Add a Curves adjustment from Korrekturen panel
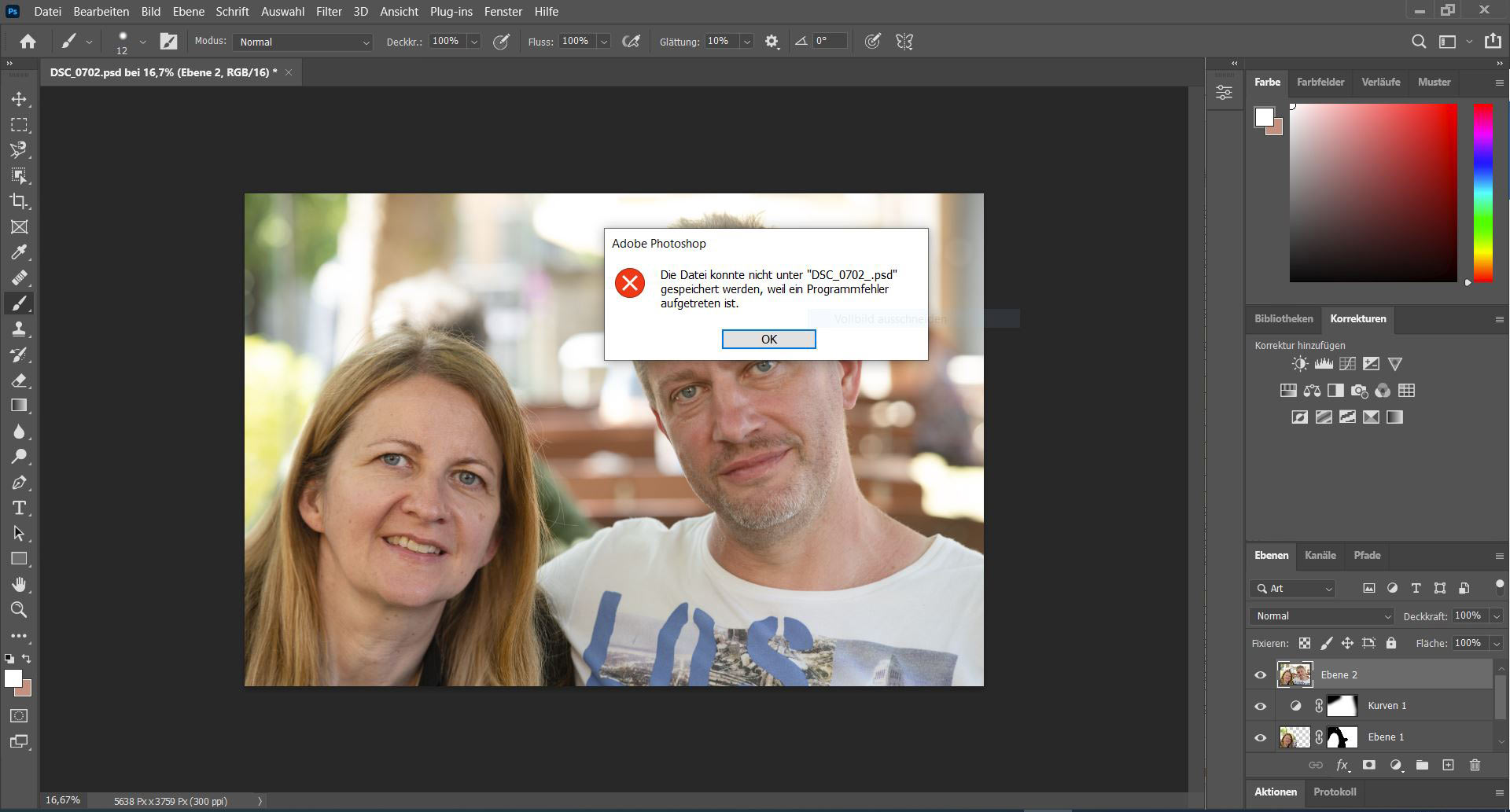The image size is (1510, 812). (x=1347, y=364)
